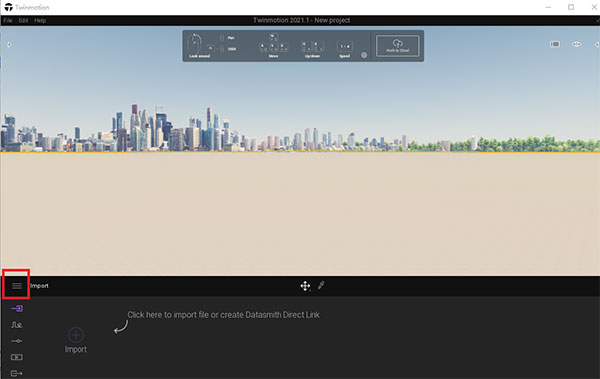Minimize the Twinmotion window
Viewport: 600px width, 379px height.
pyautogui.click(x=548, y=7)
